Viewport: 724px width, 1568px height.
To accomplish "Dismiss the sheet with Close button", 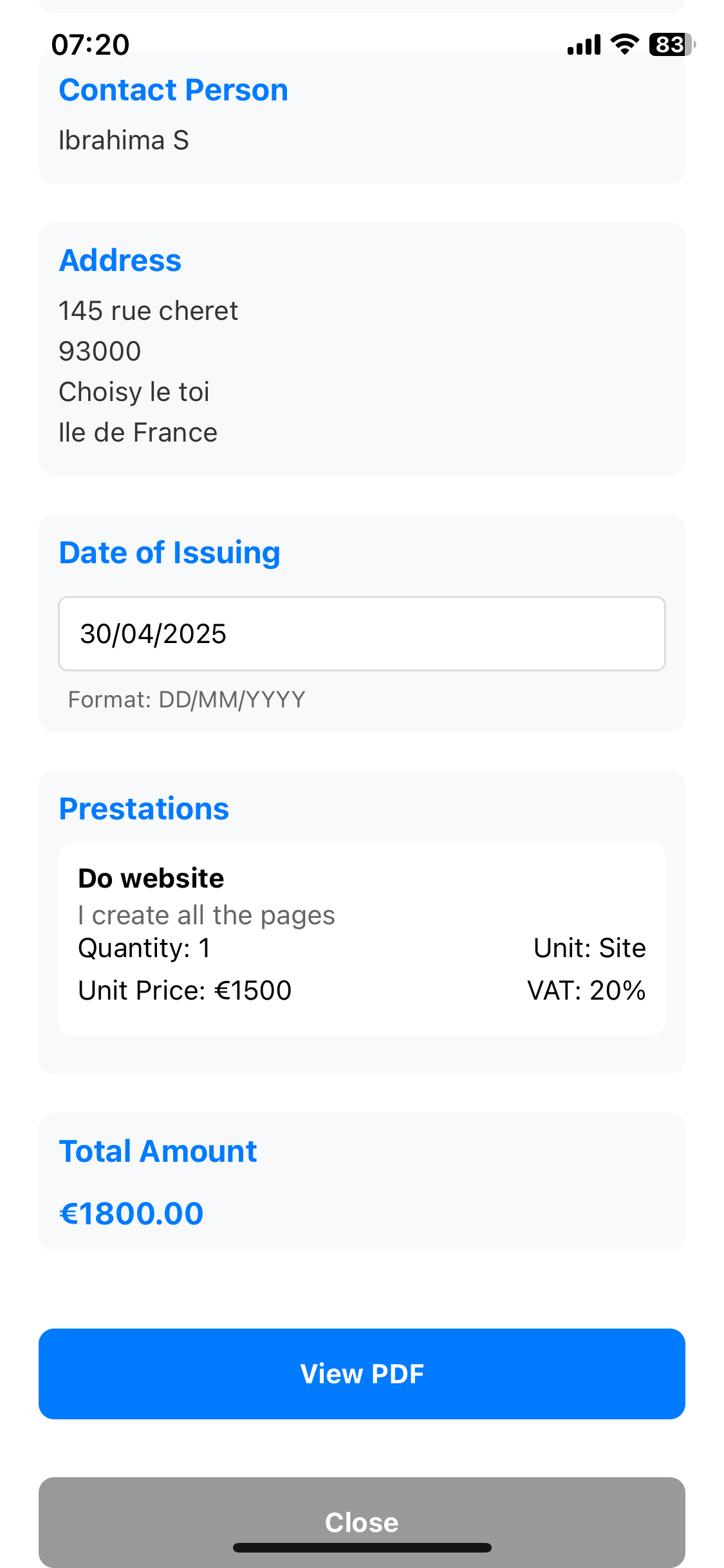I will point(362,1522).
